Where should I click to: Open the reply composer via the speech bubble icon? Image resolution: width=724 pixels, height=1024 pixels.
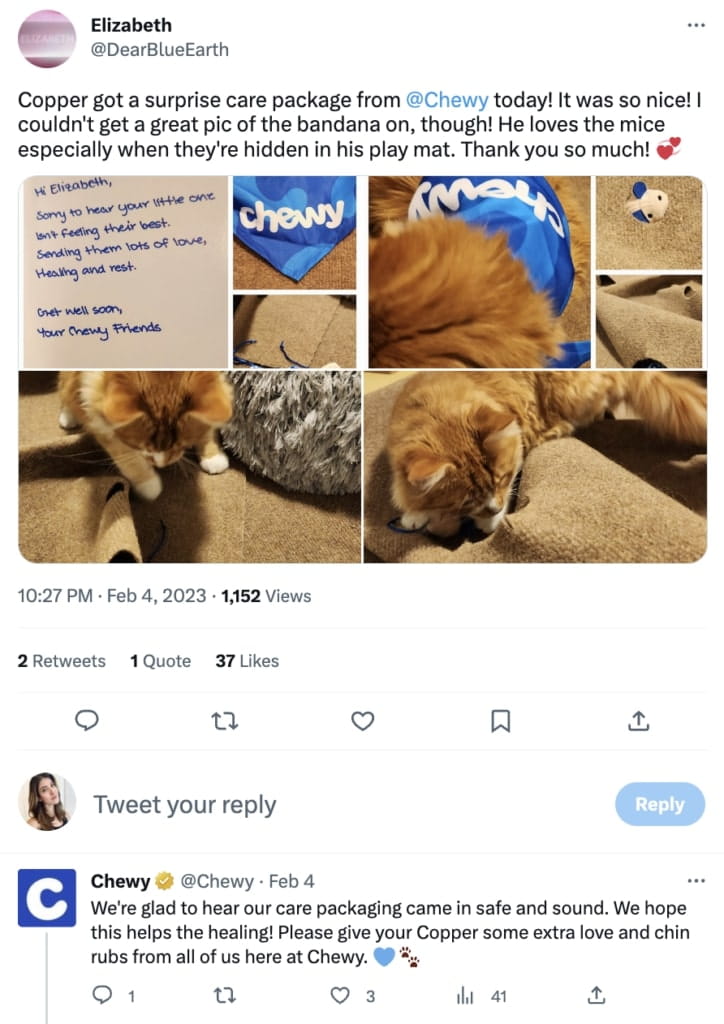(88, 721)
